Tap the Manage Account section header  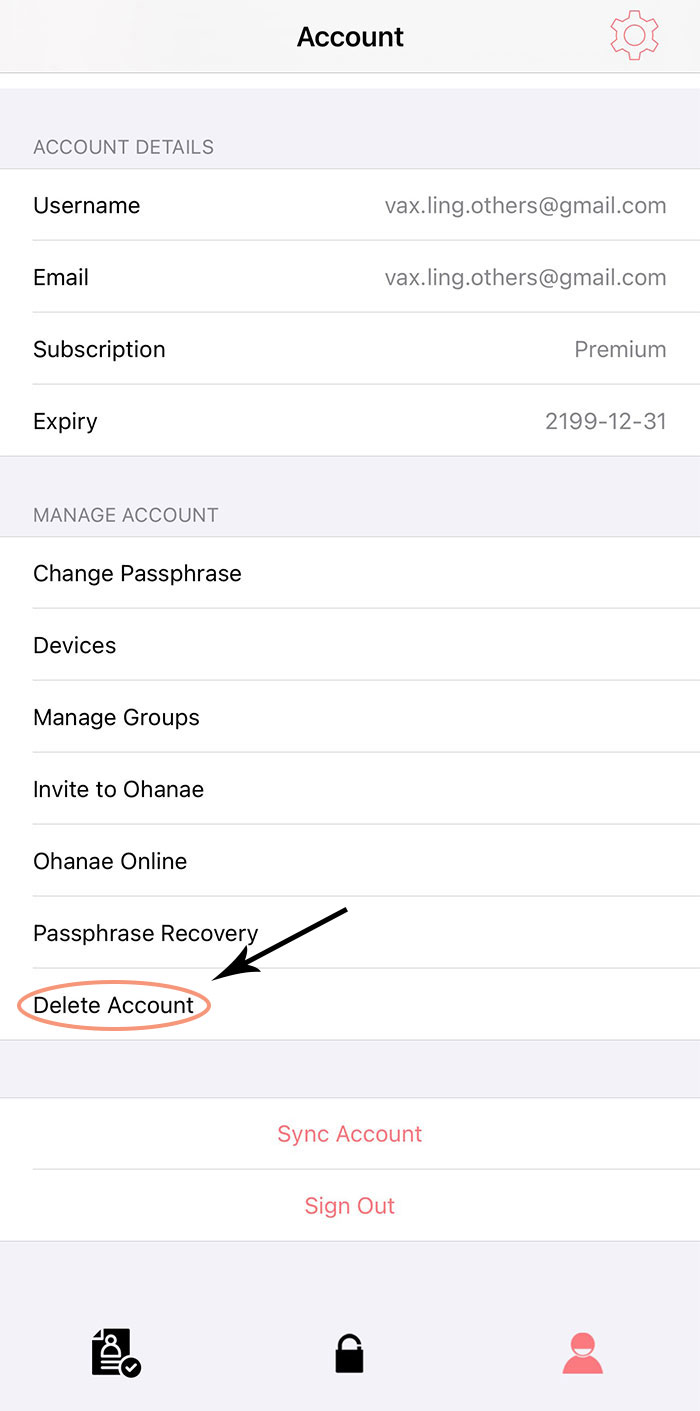[x=126, y=515]
